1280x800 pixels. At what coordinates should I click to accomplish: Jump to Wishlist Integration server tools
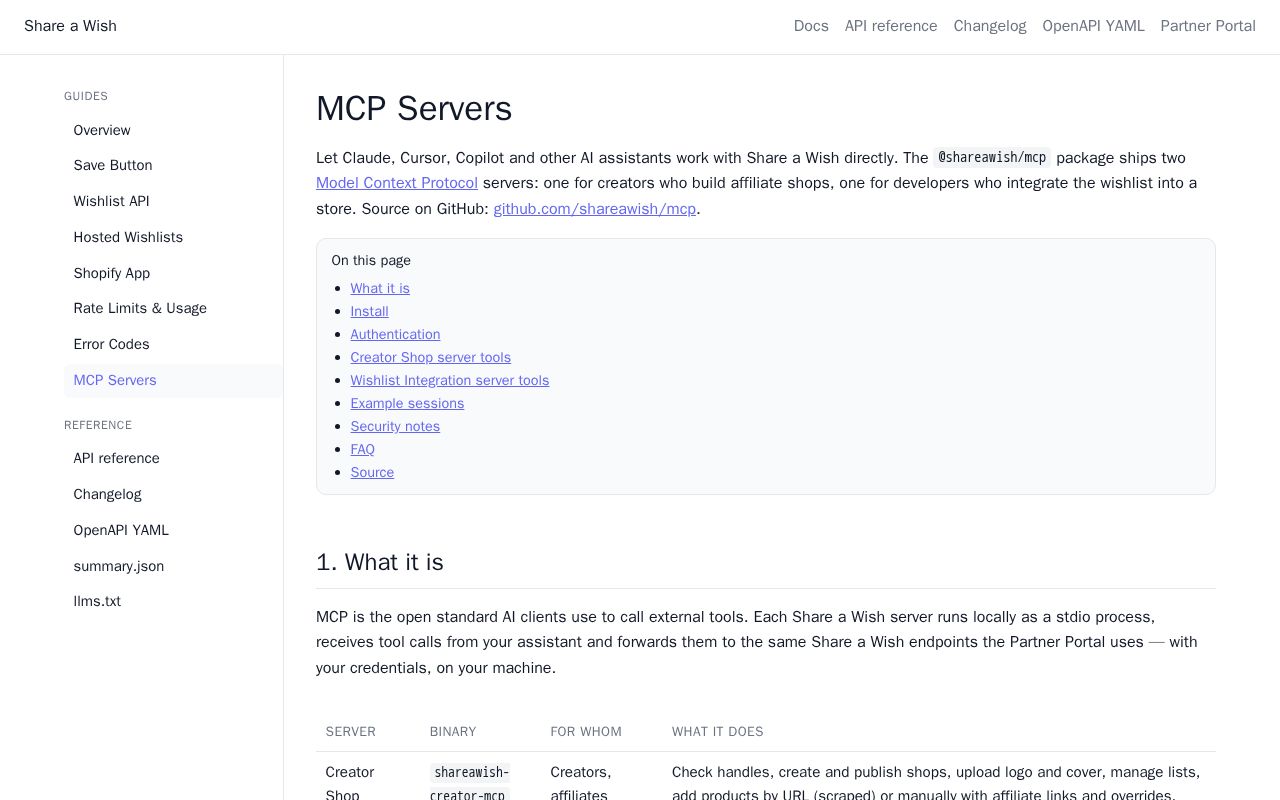[x=450, y=380]
